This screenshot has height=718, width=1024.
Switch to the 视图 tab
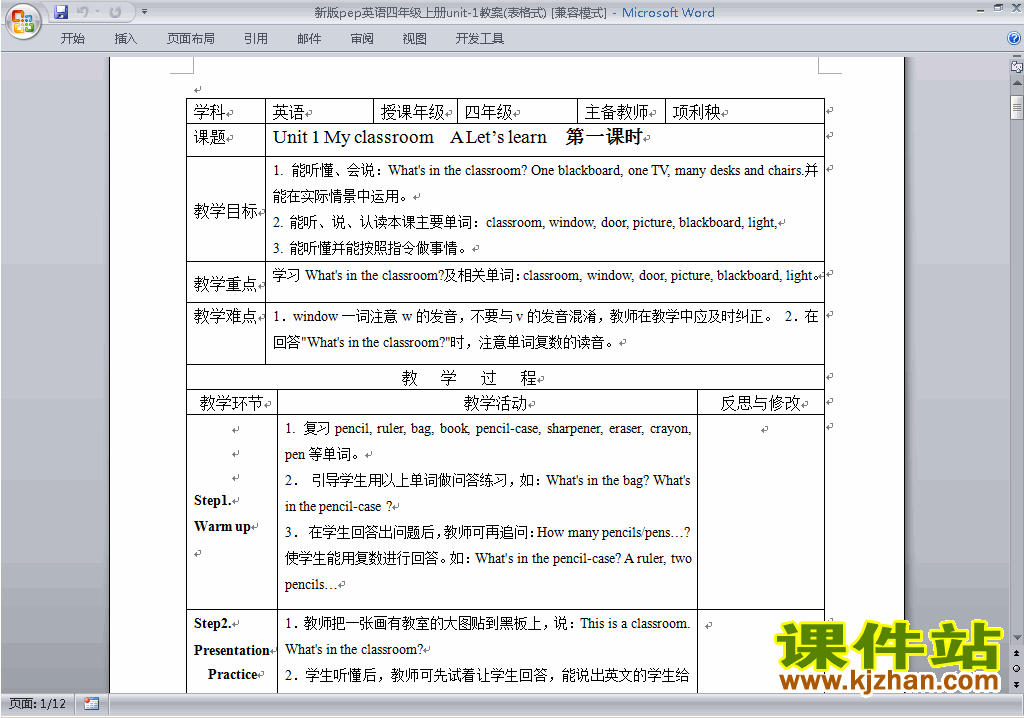415,39
